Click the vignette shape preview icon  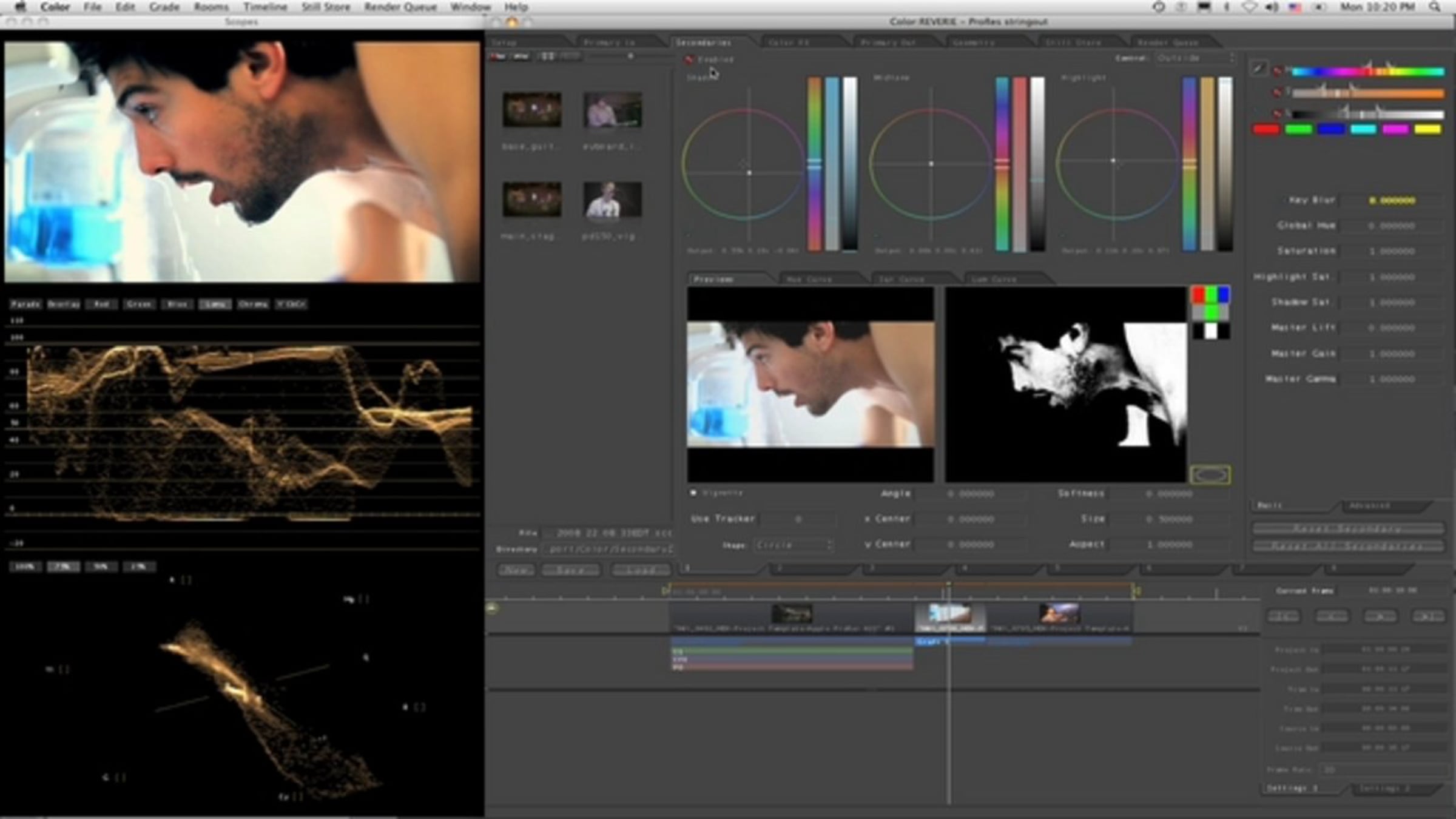coord(1210,475)
